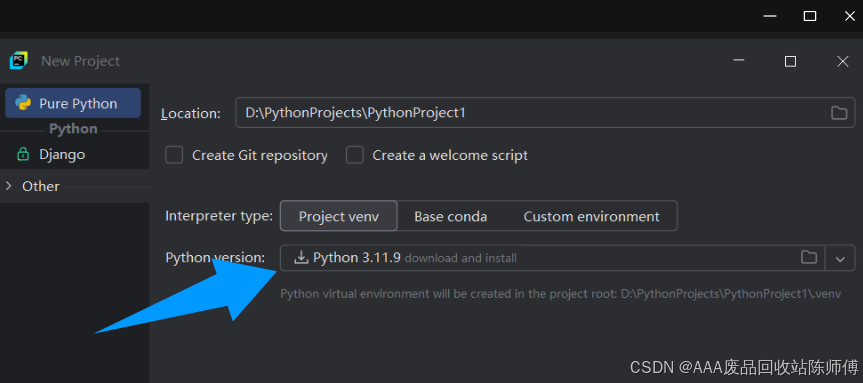Viewport: 863px width, 383px height.
Task: Click the lock icon next to Django
Action: pyautogui.click(x=23, y=154)
